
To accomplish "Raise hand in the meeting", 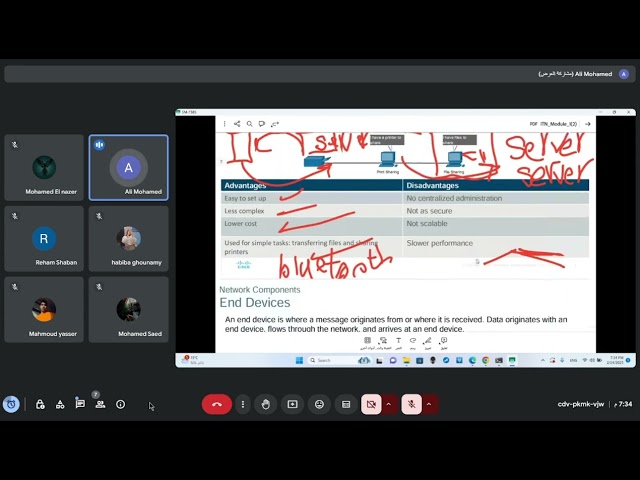I will click(266, 404).
